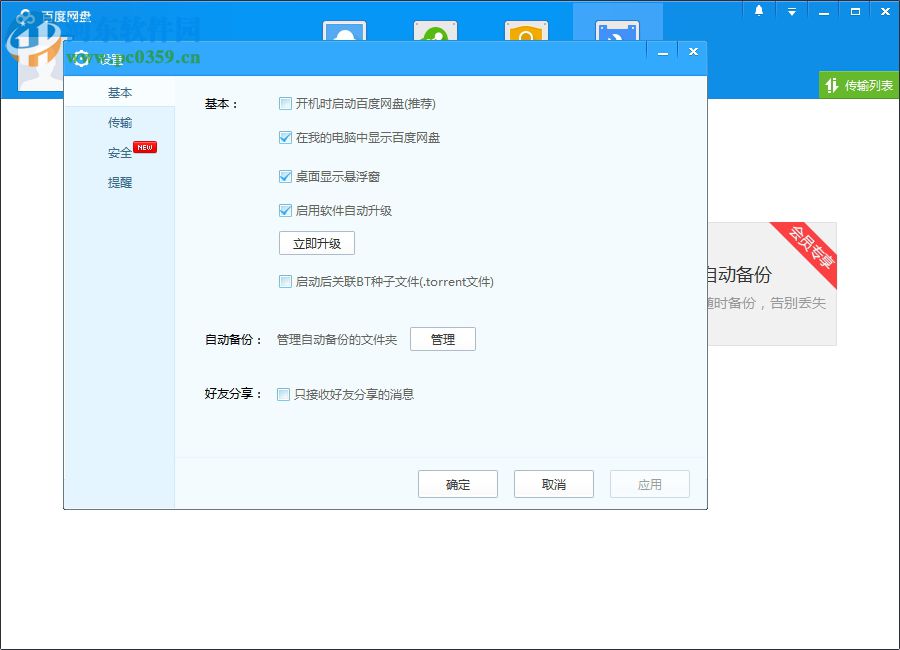The width and height of the screenshot is (900, 650).
Task: Uncheck 桌面显示悬浮窗
Action: tap(285, 175)
